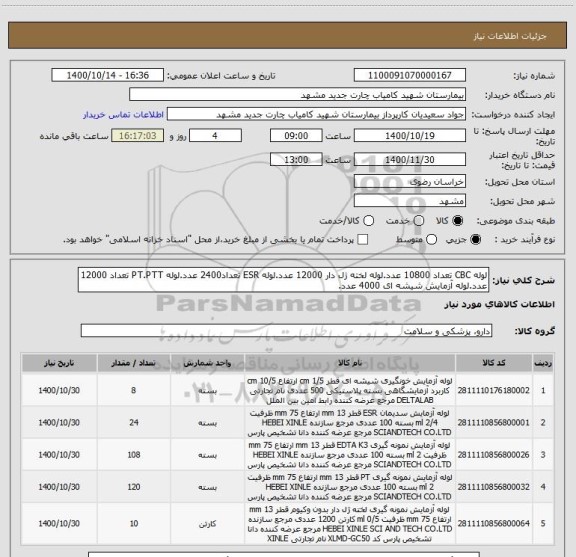
Task: Select the متوسط purchase type radio
Action: click(431, 240)
